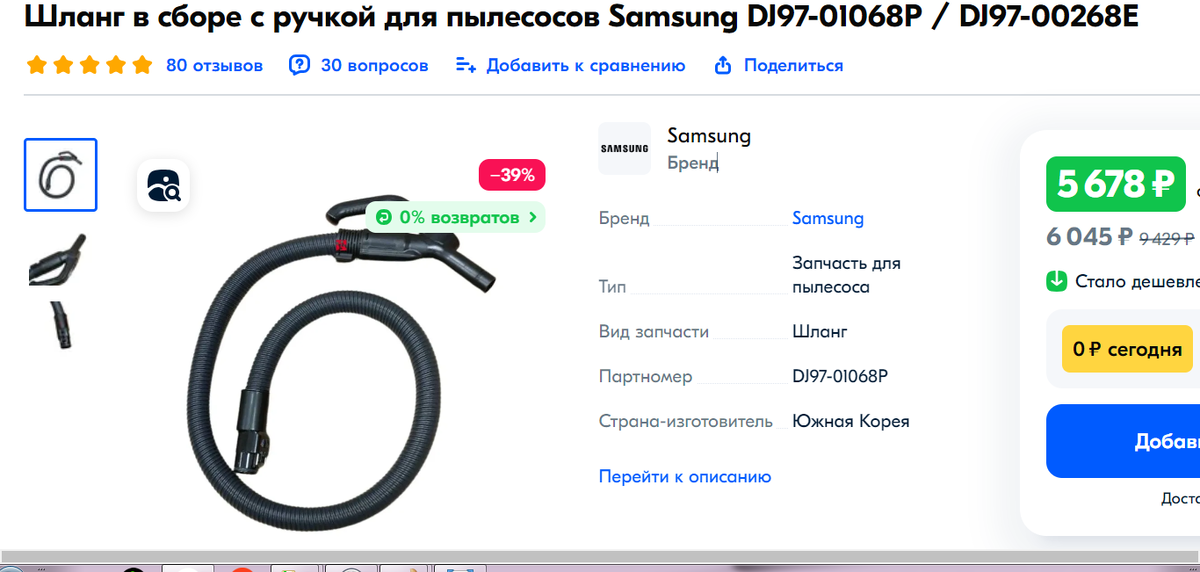Select the second hose handle thumbnail
Image resolution: width=1200 pixels, height=572 pixels.
tap(58, 259)
